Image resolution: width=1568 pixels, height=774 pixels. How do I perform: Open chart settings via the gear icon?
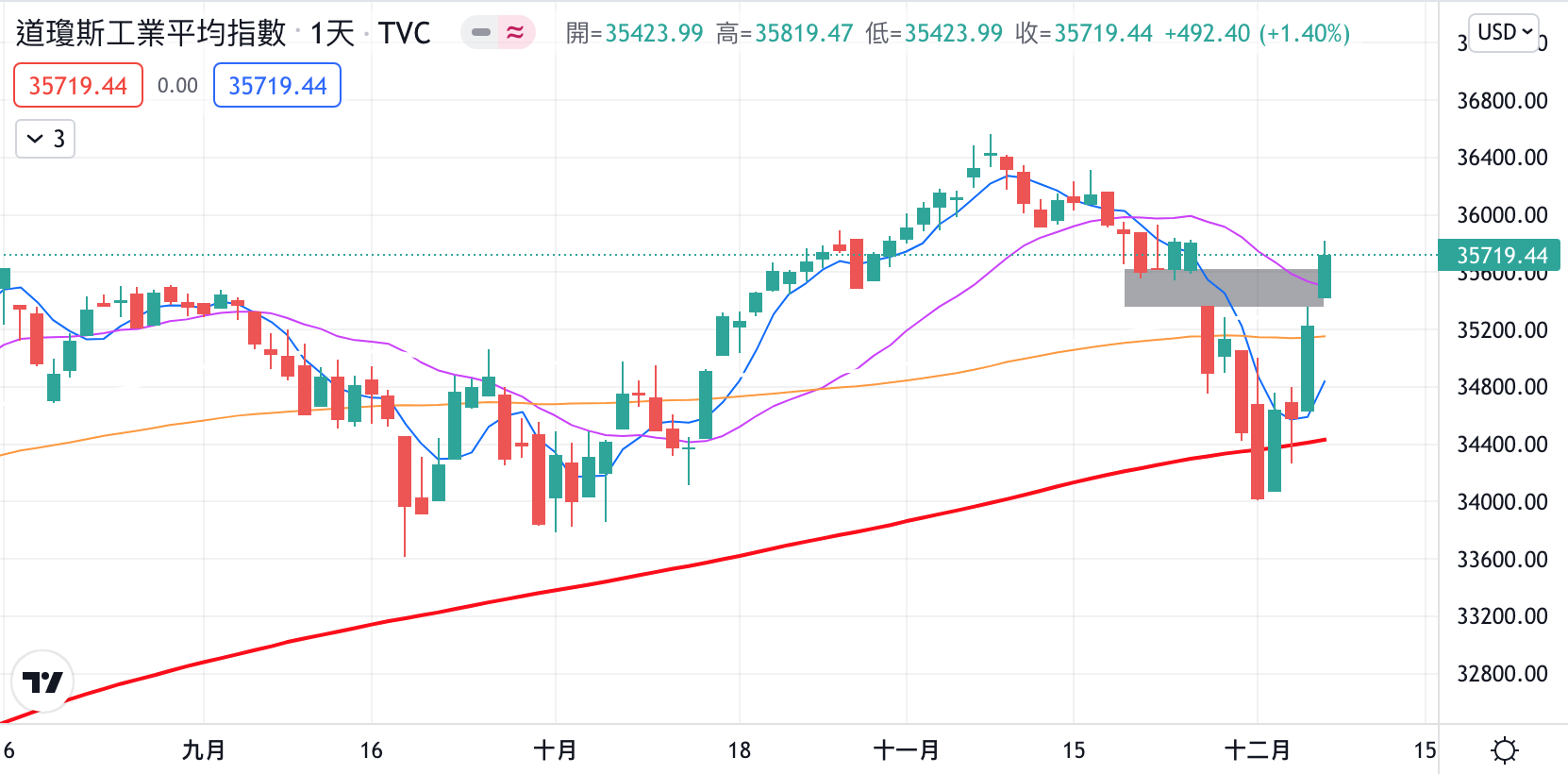(1504, 750)
